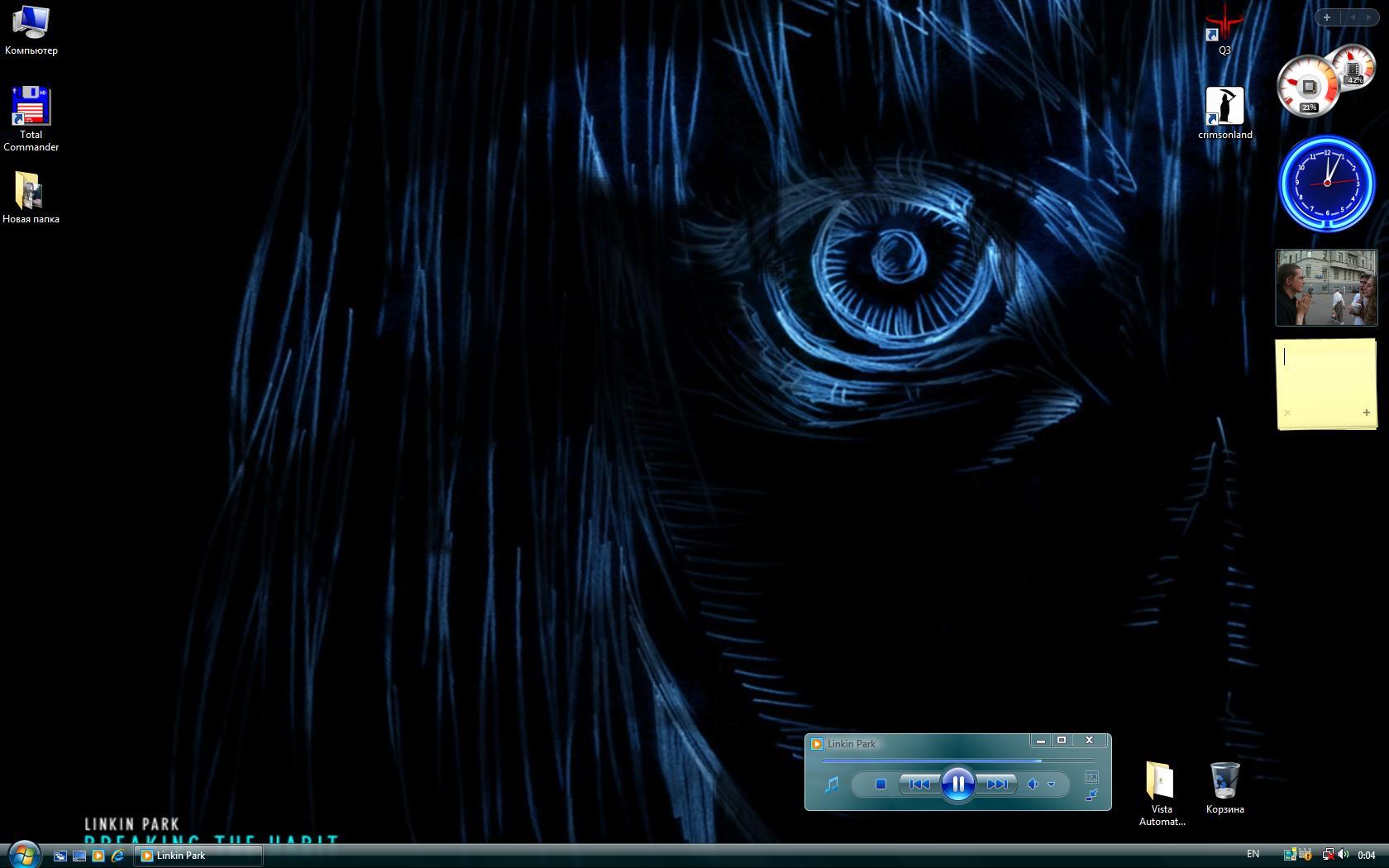1389x868 pixels.
Task: Click the slideshow photo gadget
Action: point(1326,288)
